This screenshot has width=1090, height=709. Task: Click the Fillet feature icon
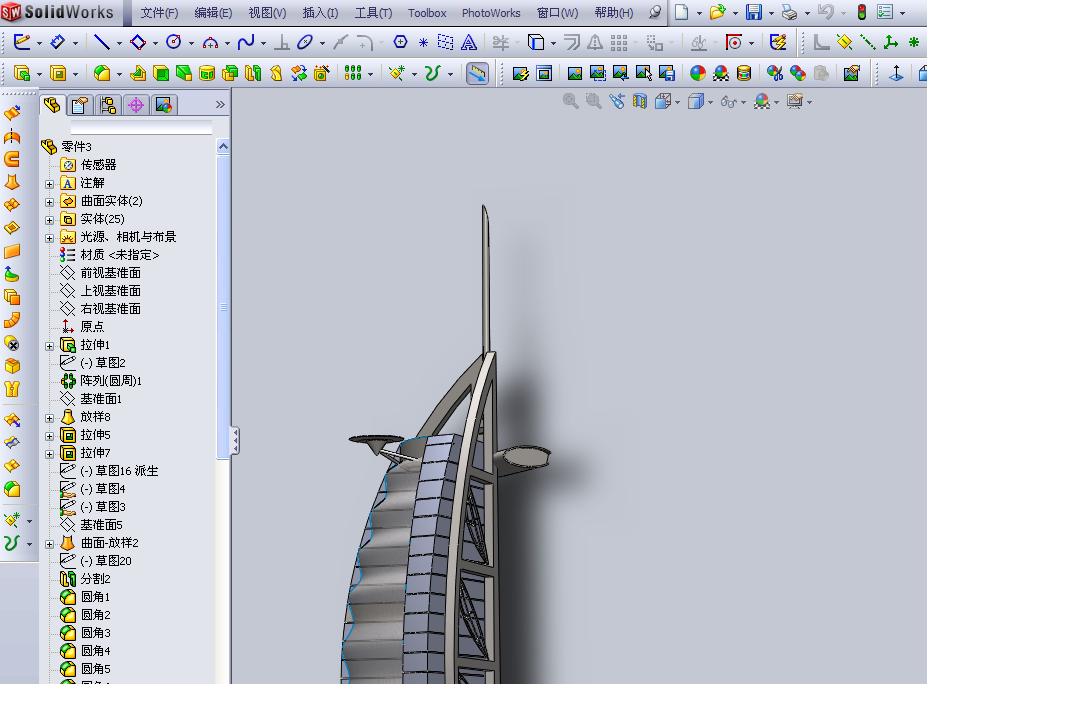102,73
